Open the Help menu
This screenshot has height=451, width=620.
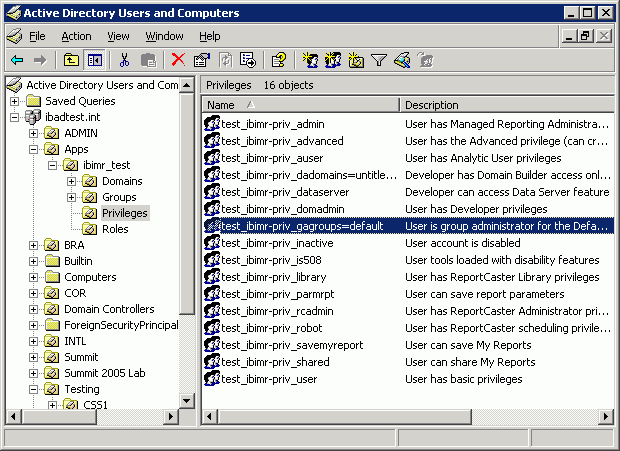(x=210, y=36)
